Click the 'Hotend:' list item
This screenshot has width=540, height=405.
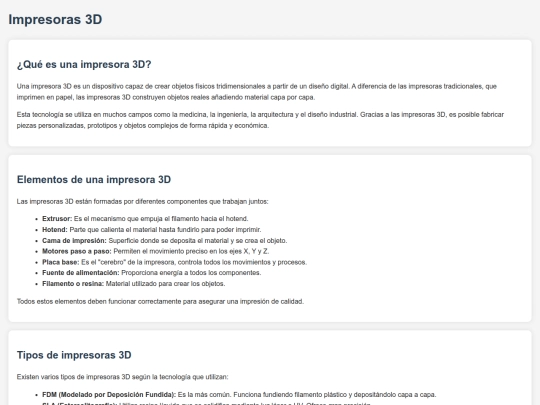pos(152,230)
